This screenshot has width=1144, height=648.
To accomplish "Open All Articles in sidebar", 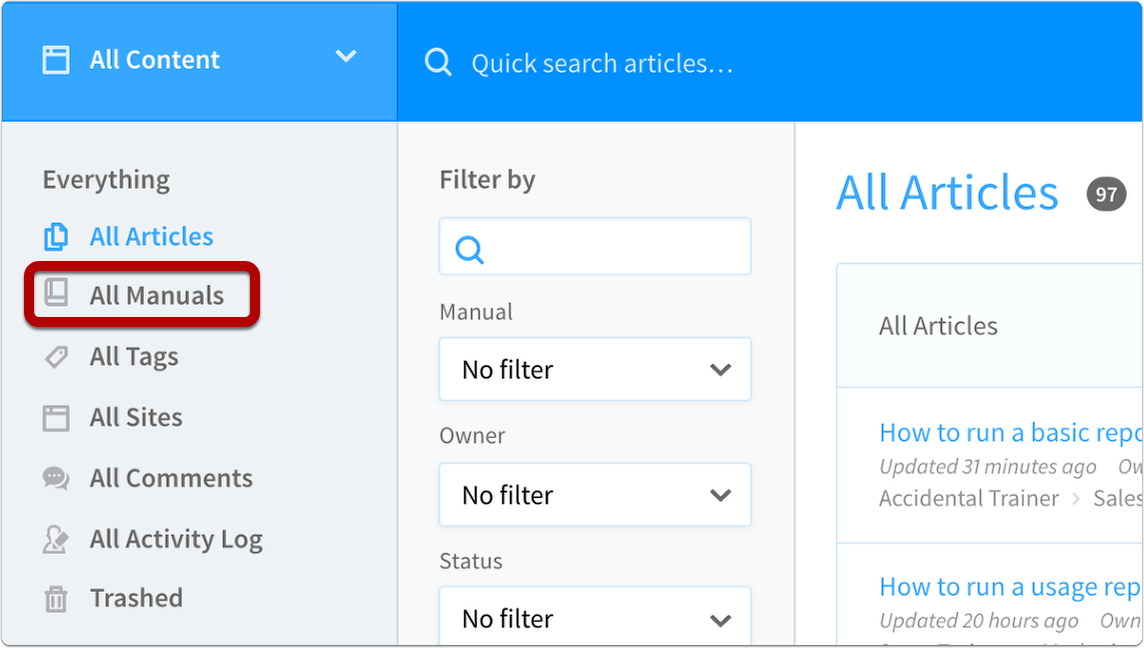I will [x=151, y=236].
